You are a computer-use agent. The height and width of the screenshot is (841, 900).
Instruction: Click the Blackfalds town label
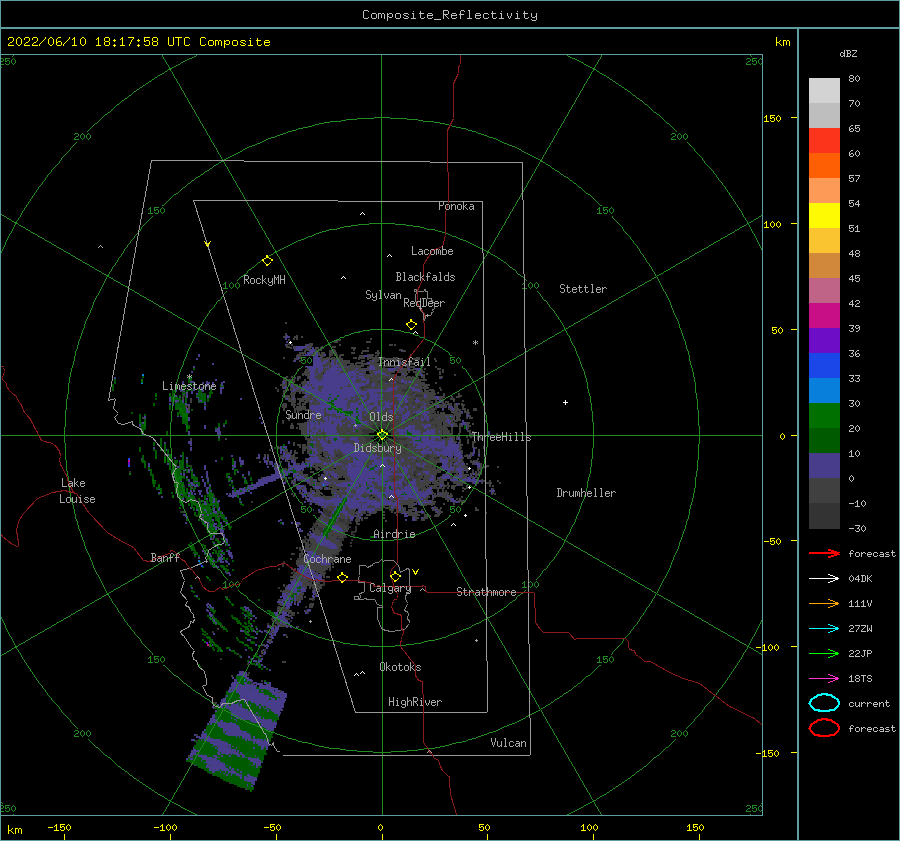tap(425, 277)
